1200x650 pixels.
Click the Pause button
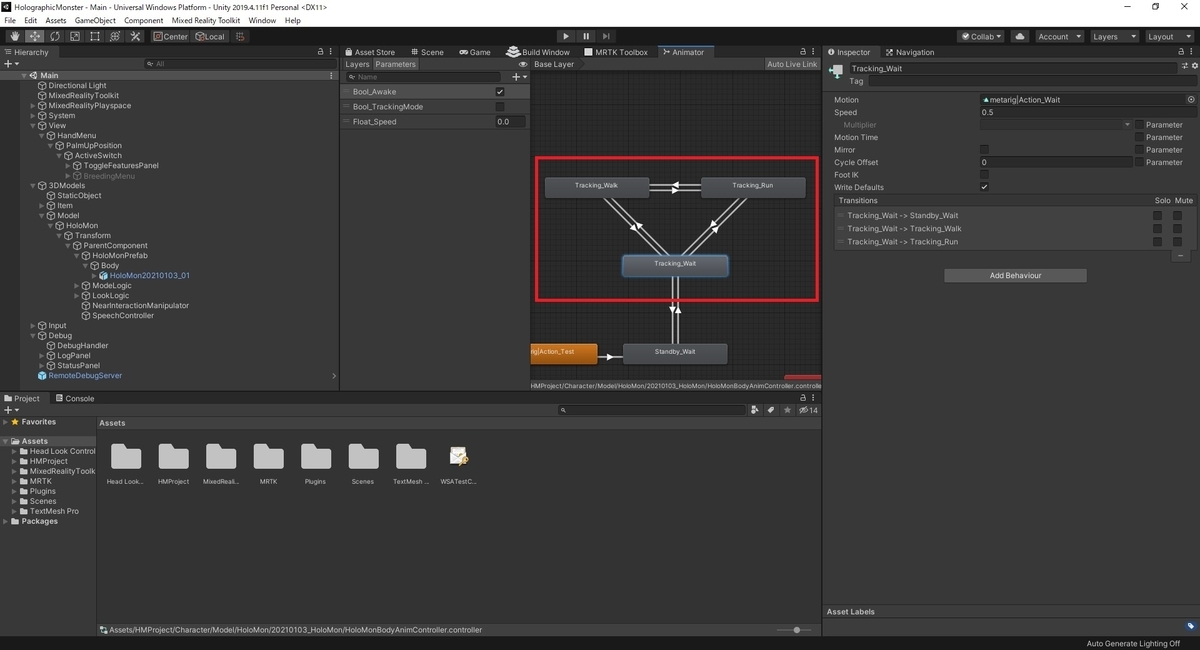tap(586, 36)
